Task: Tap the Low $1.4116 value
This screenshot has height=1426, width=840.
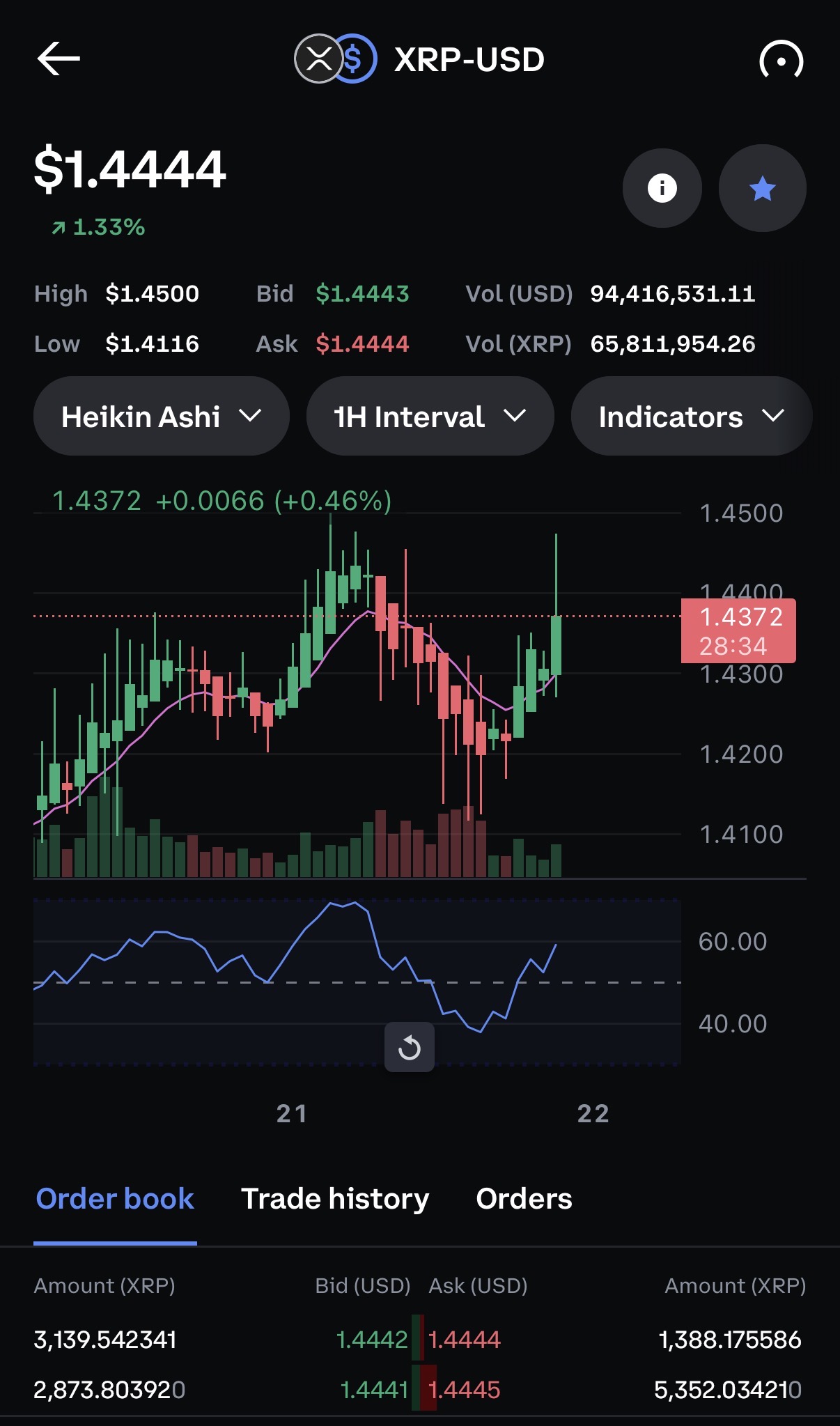Action: point(153,344)
